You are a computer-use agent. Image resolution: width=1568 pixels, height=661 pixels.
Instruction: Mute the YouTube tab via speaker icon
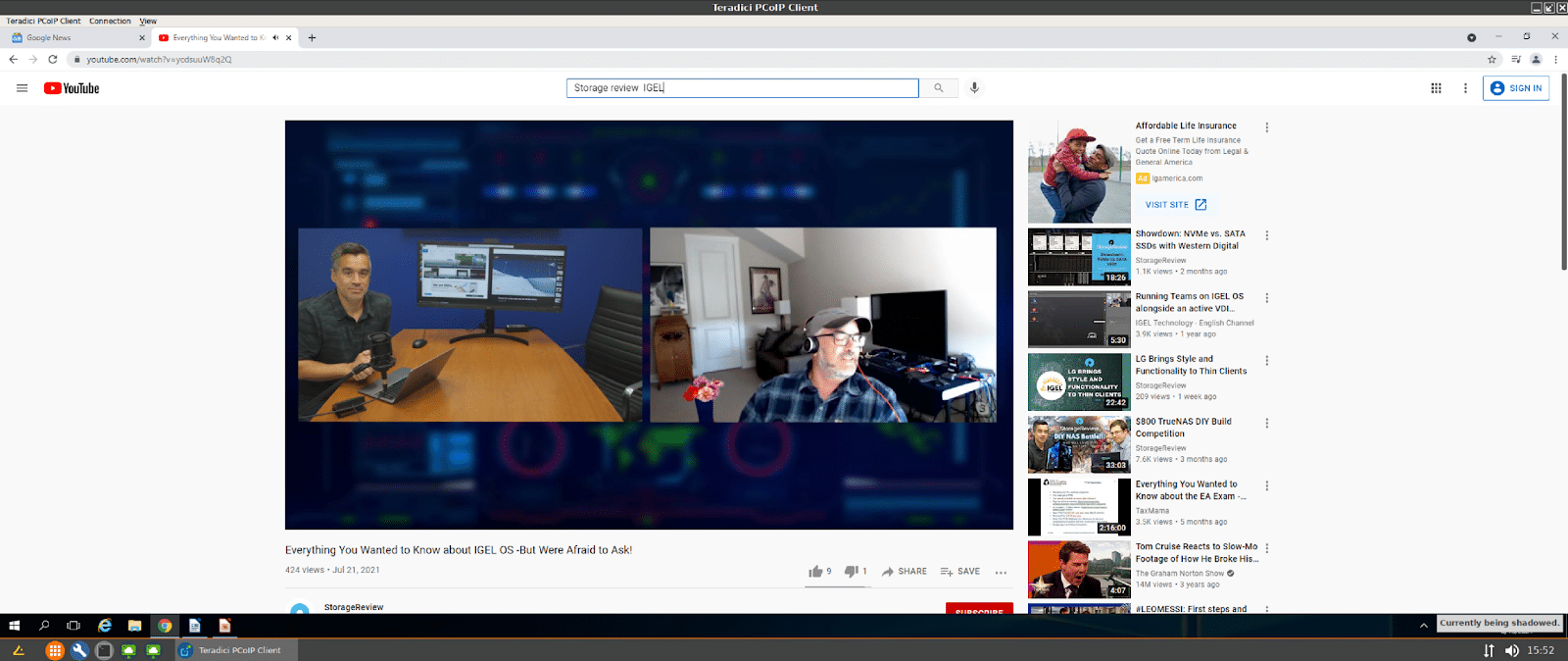click(x=275, y=37)
